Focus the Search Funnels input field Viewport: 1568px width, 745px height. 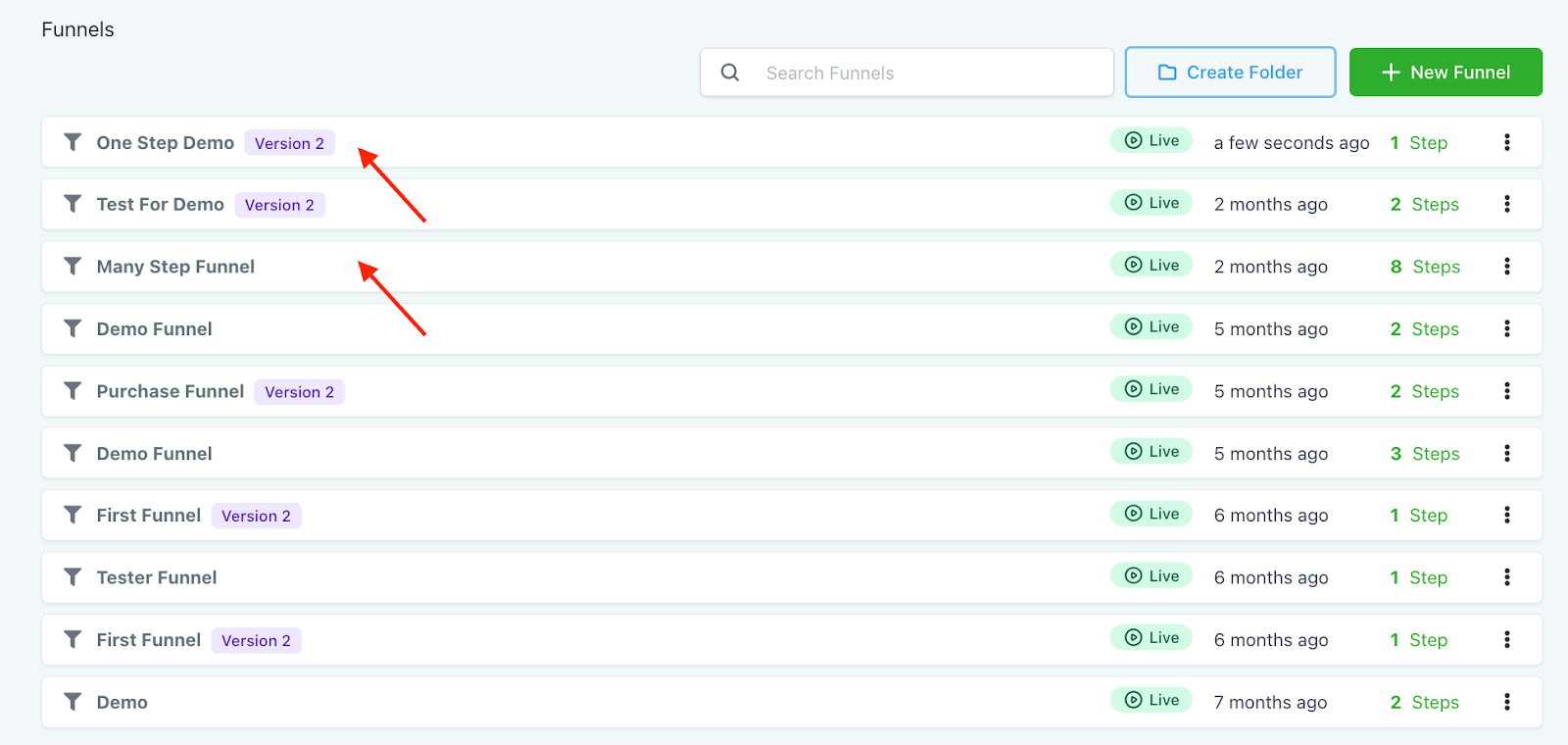[x=921, y=73]
